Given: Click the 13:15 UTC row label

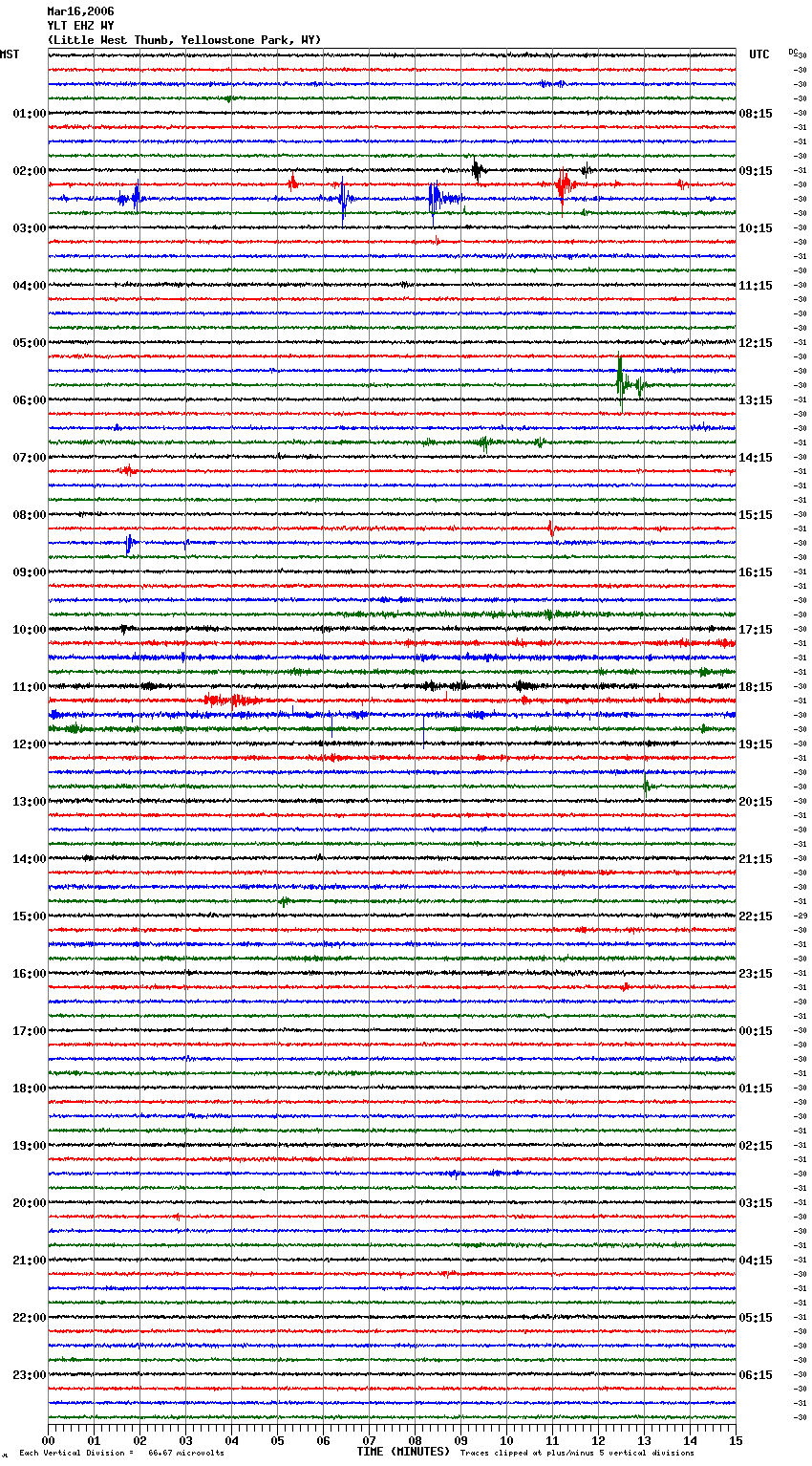Looking at the screenshot, I should click(756, 400).
